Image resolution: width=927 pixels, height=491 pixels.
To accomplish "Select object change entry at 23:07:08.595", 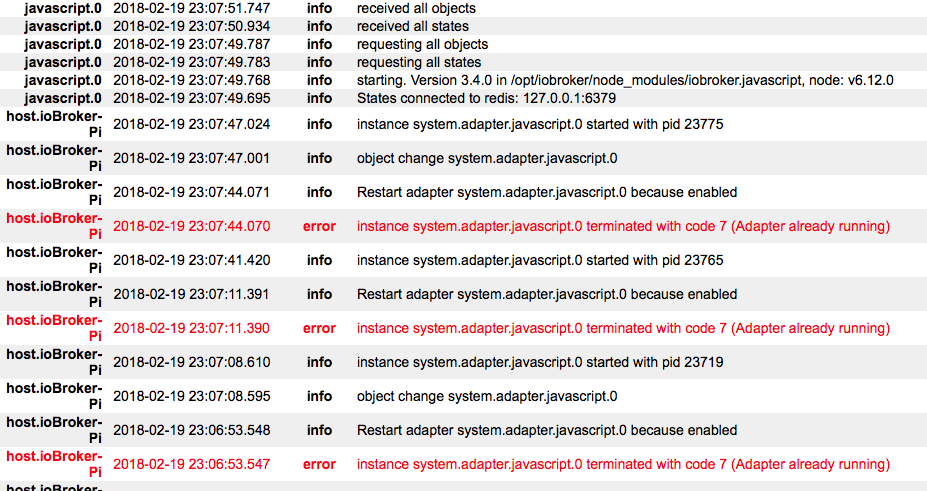I will pyautogui.click(x=487, y=396).
